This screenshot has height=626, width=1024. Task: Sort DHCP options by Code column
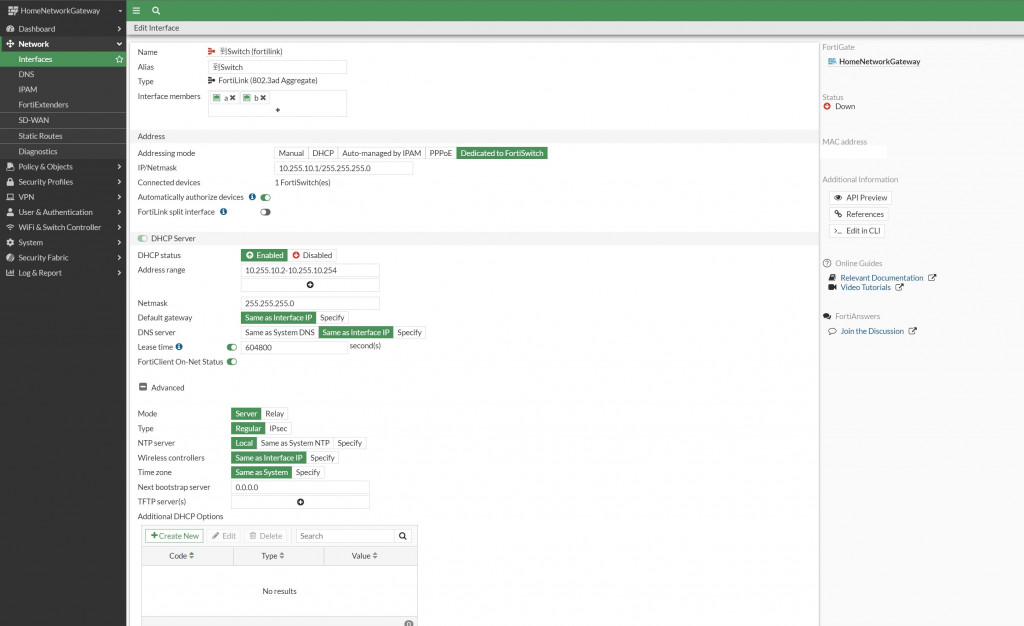point(182,556)
